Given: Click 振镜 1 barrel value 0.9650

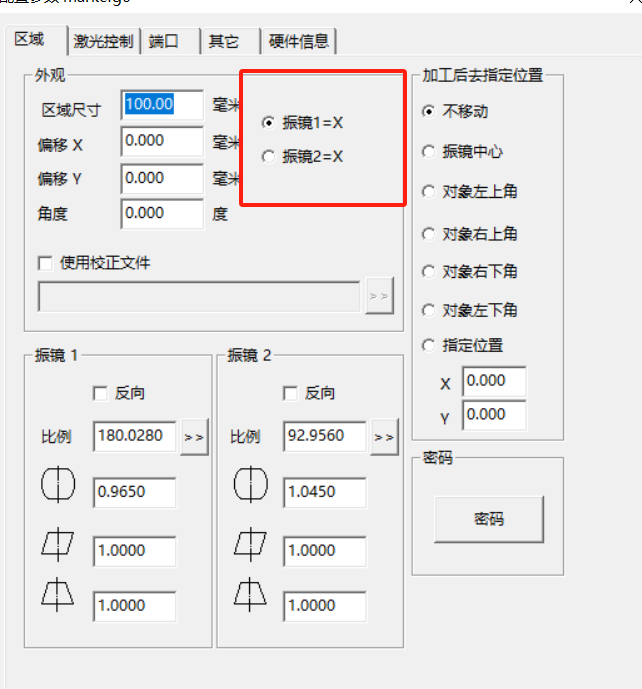Looking at the screenshot, I should 134,492.
